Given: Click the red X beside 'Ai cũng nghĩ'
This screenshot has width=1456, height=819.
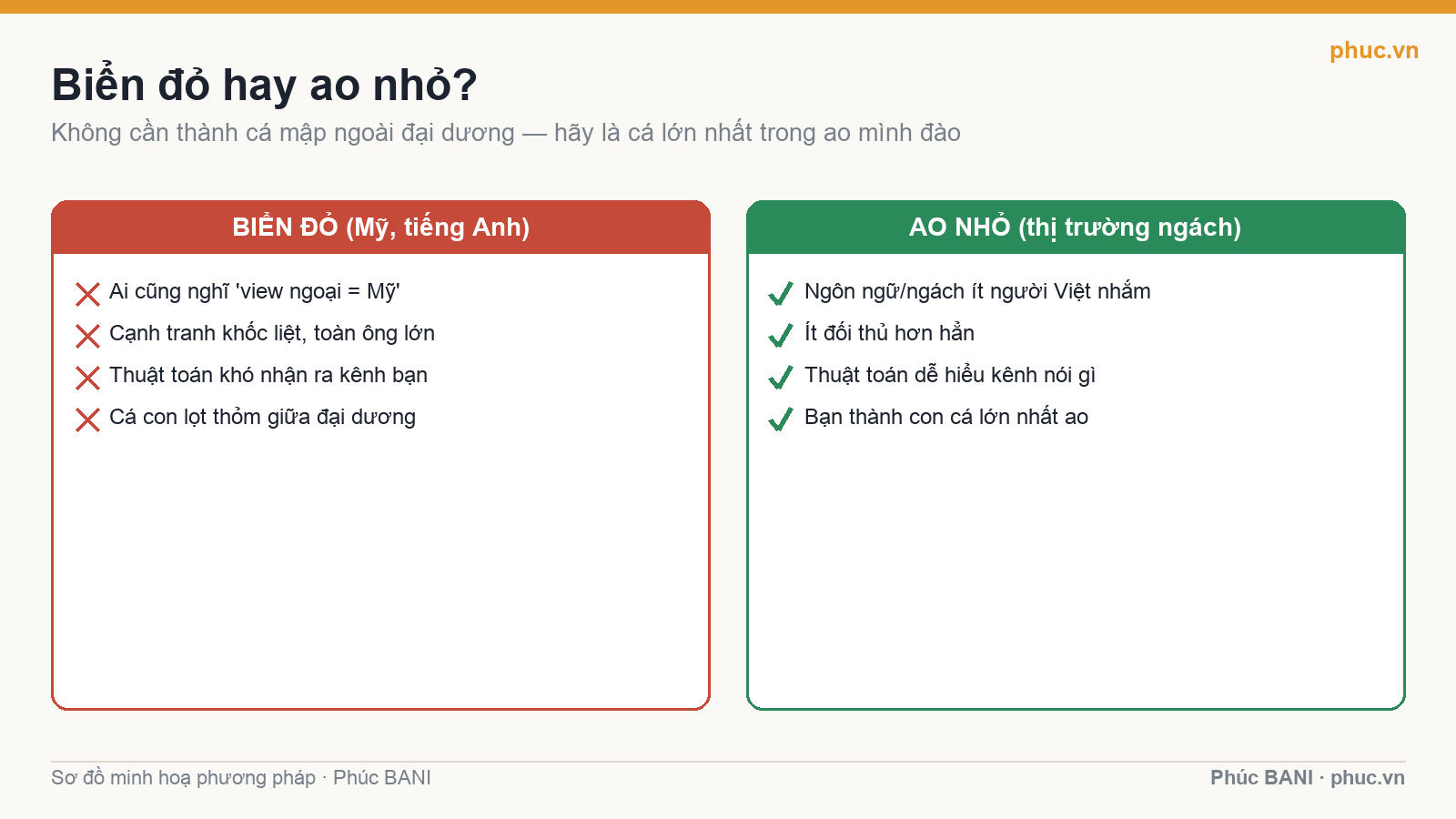Looking at the screenshot, I should (87, 294).
